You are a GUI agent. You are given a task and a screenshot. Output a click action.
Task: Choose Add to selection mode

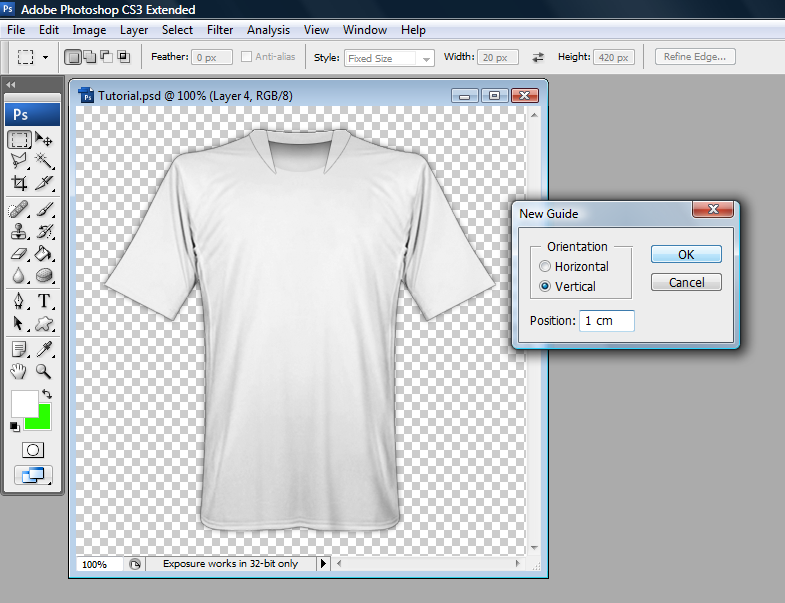point(90,57)
